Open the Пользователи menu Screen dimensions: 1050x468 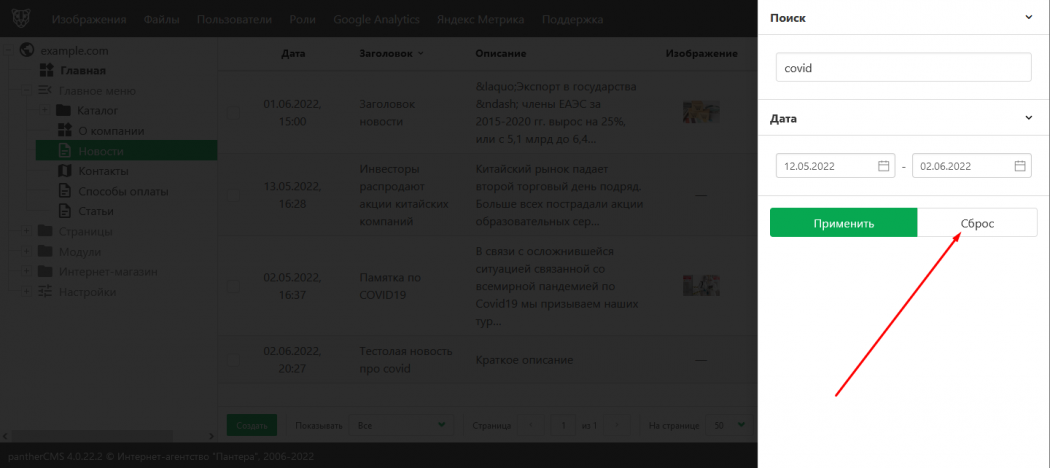coord(234,19)
